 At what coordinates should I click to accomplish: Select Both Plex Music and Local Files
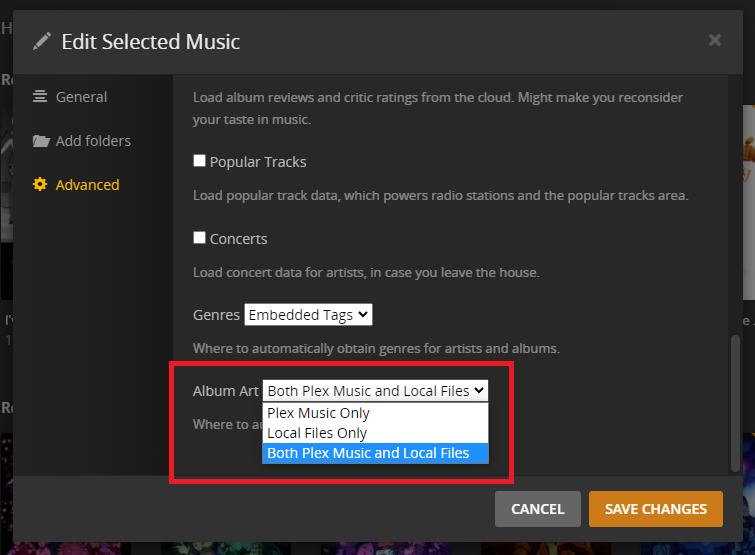[x=368, y=453]
